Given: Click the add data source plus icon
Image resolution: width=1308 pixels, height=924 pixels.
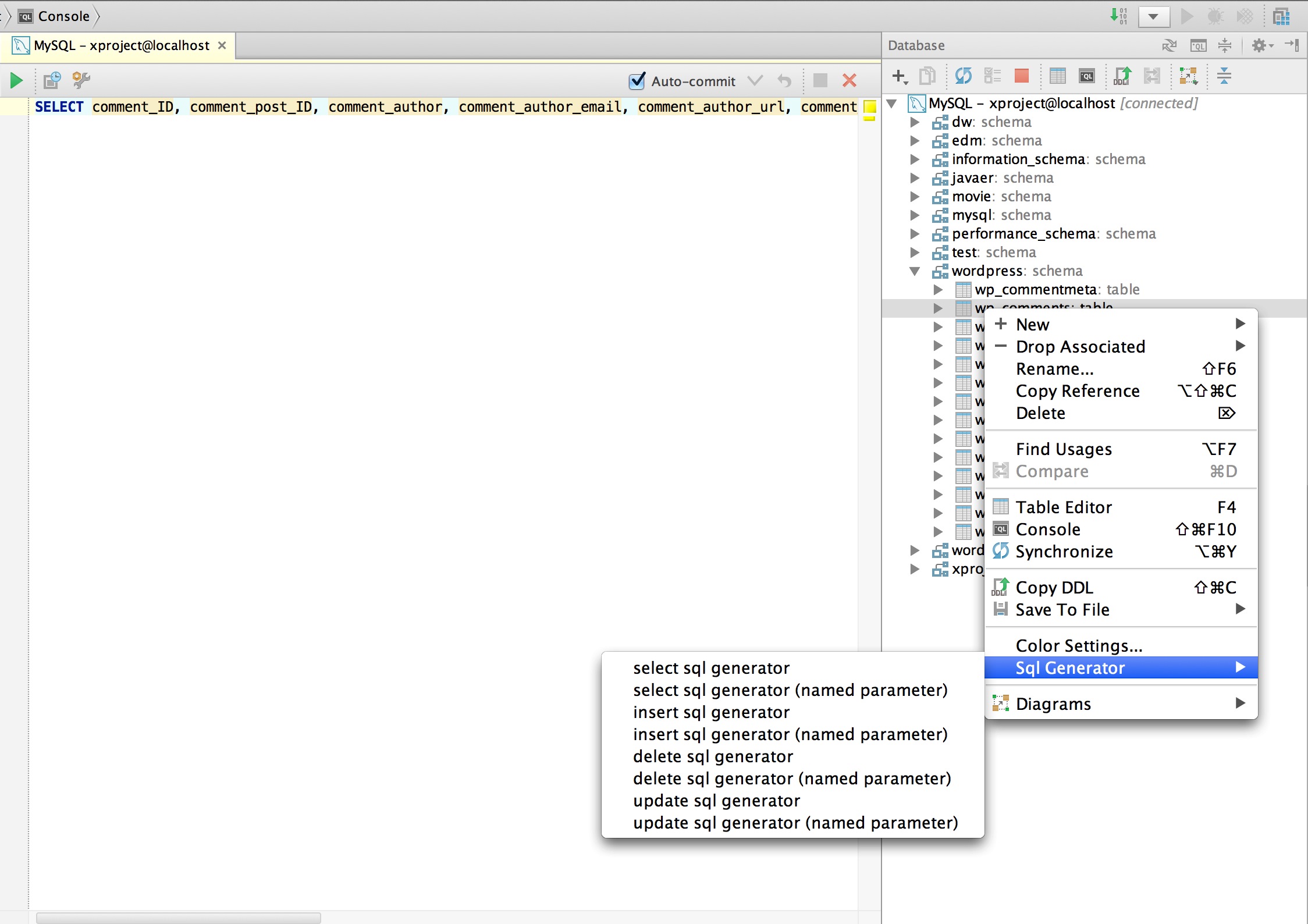Looking at the screenshot, I should 899,76.
